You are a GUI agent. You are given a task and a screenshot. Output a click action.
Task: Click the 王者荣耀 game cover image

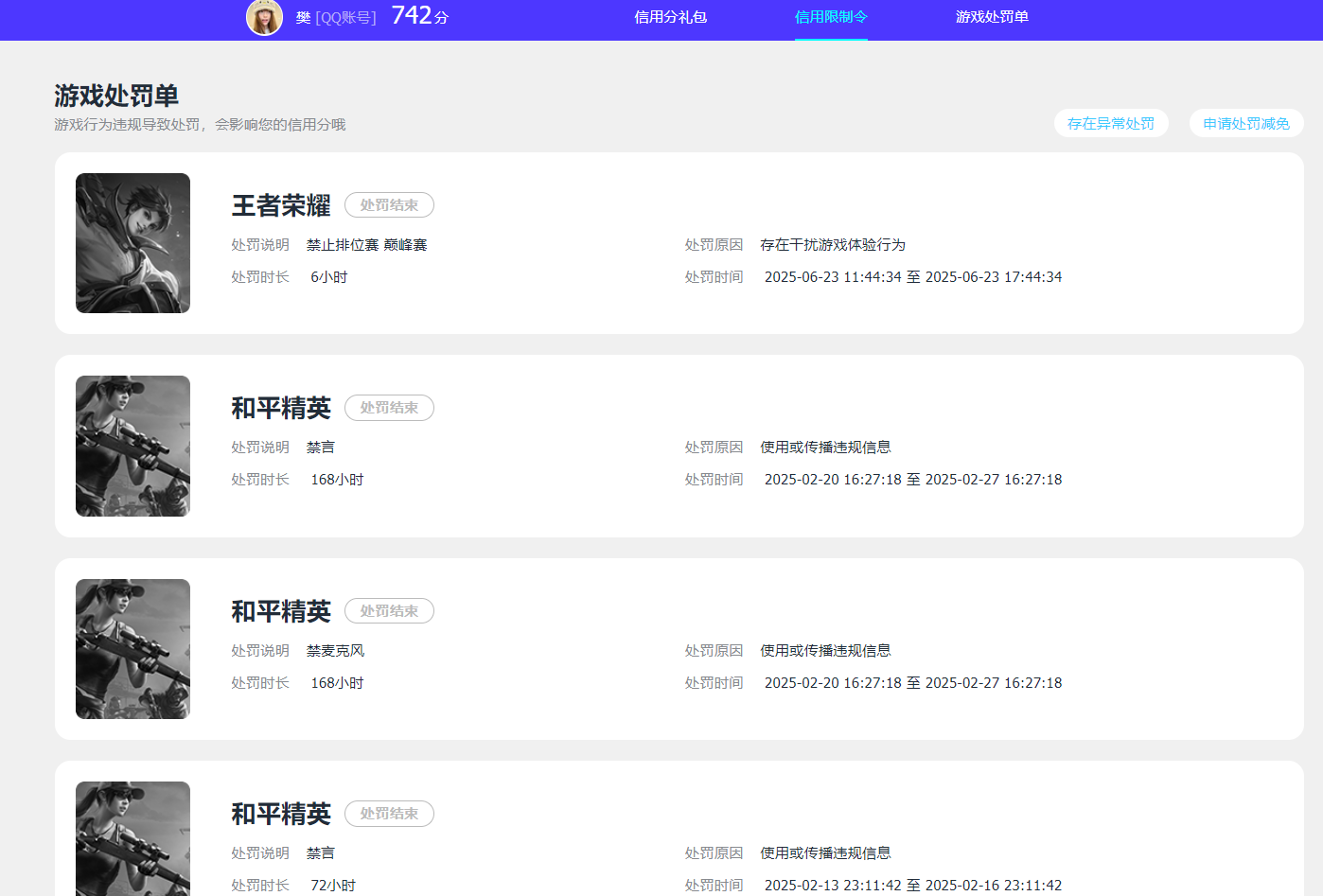click(132, 243)
